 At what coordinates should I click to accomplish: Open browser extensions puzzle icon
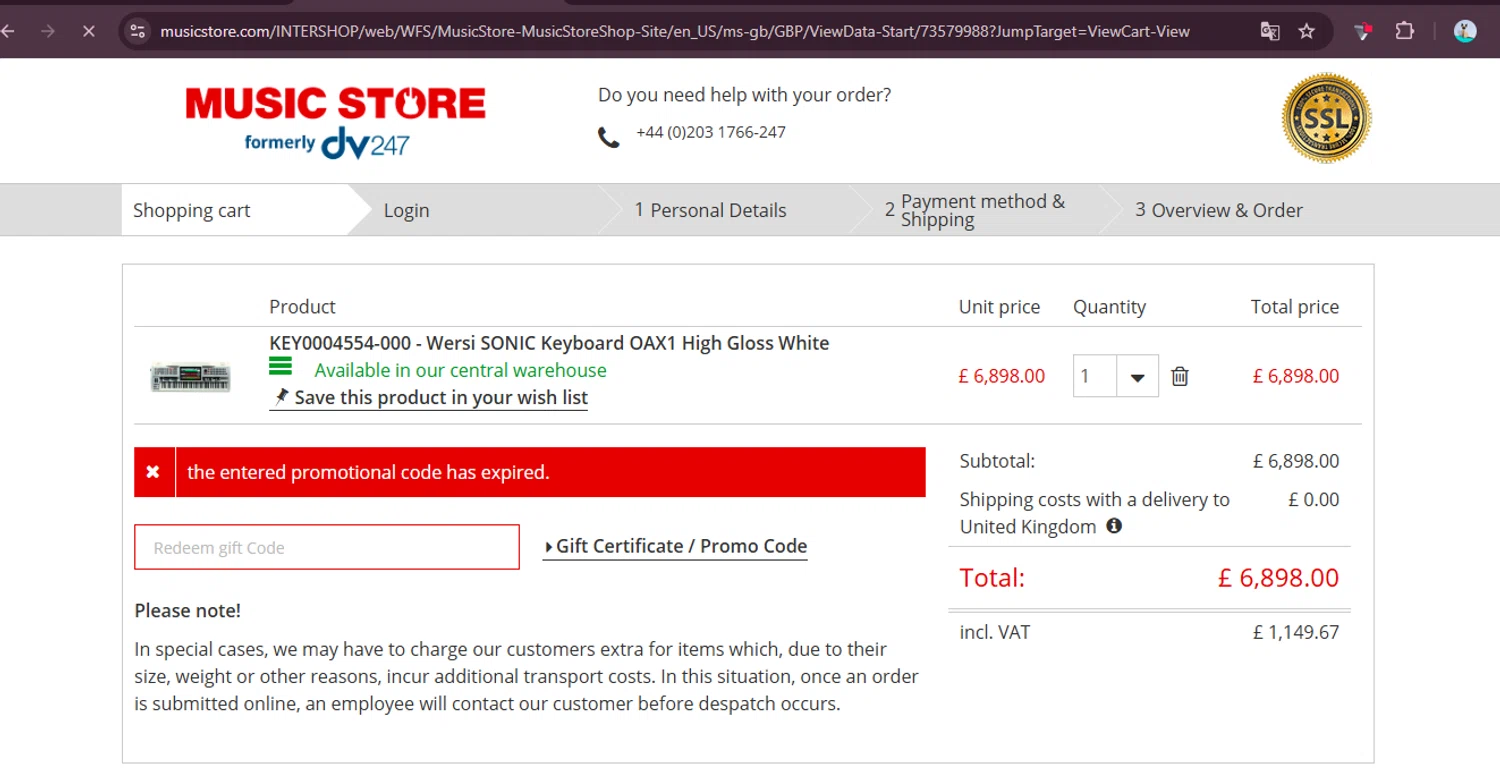[1404, 31]
